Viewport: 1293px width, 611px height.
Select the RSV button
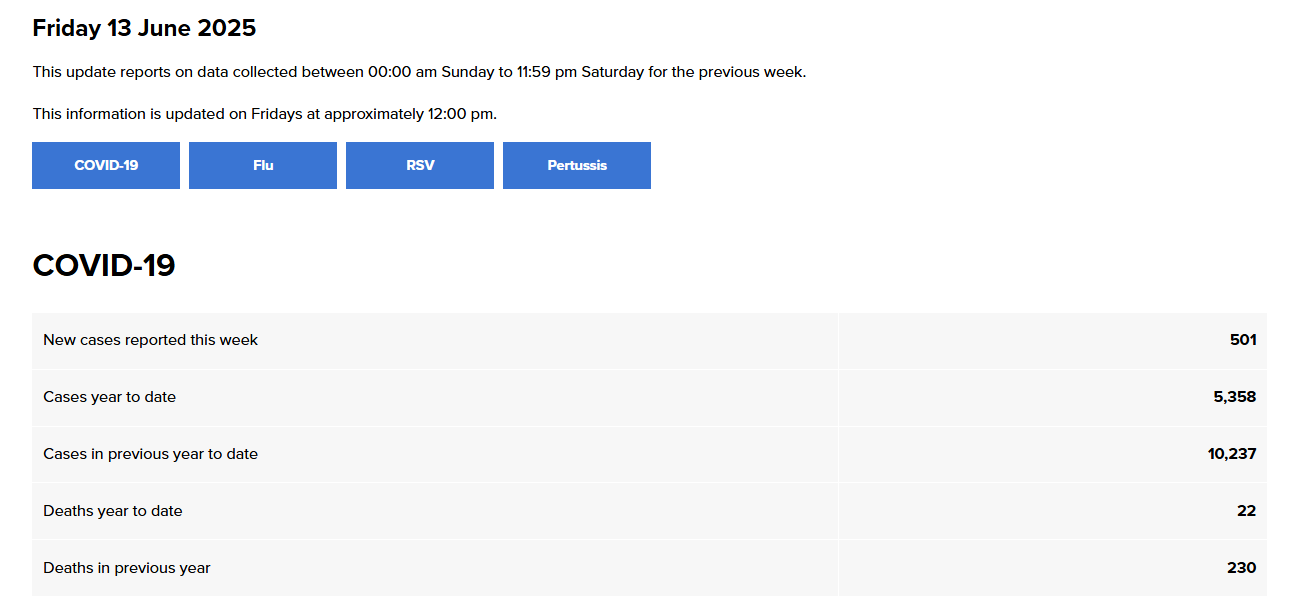[x=420, y=165]
